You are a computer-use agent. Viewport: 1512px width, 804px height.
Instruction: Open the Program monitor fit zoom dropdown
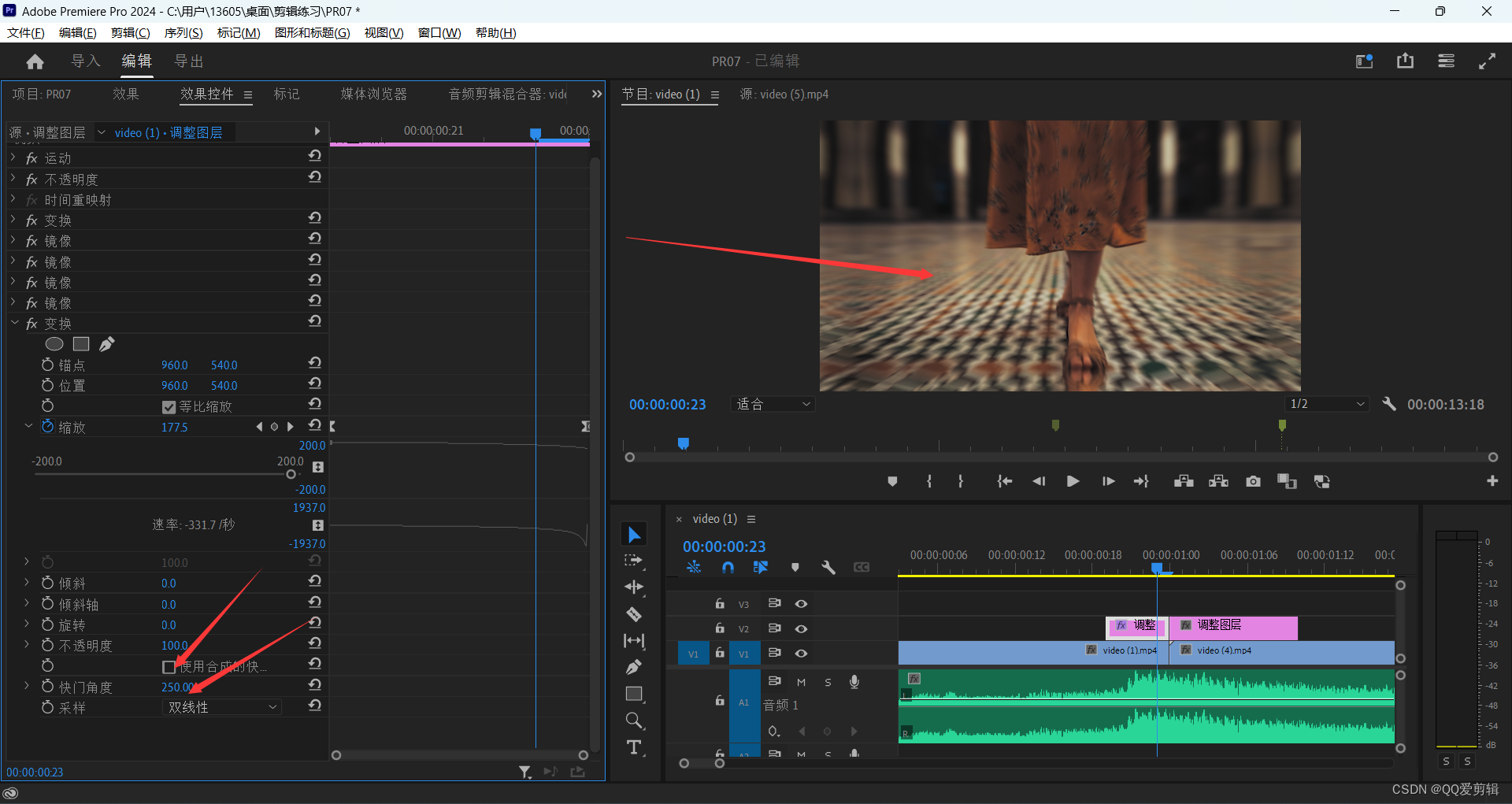pos(773,404)
